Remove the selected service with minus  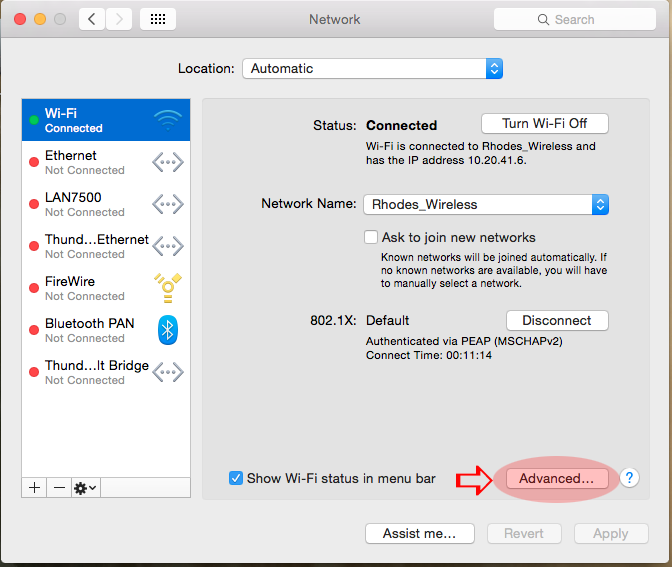point(59,488)
